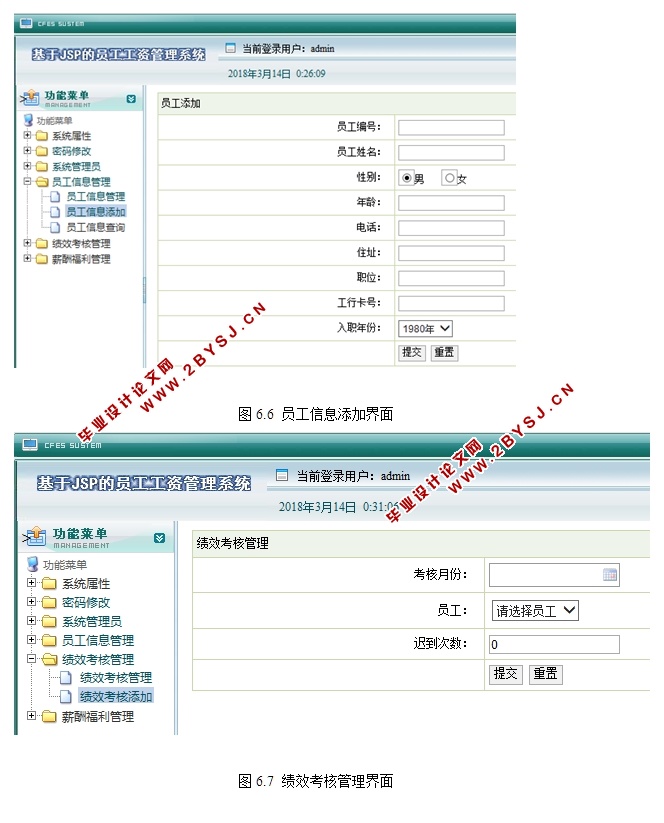Collapse 员工信息管理 node in top tree
664x823 pixels.
27,181
